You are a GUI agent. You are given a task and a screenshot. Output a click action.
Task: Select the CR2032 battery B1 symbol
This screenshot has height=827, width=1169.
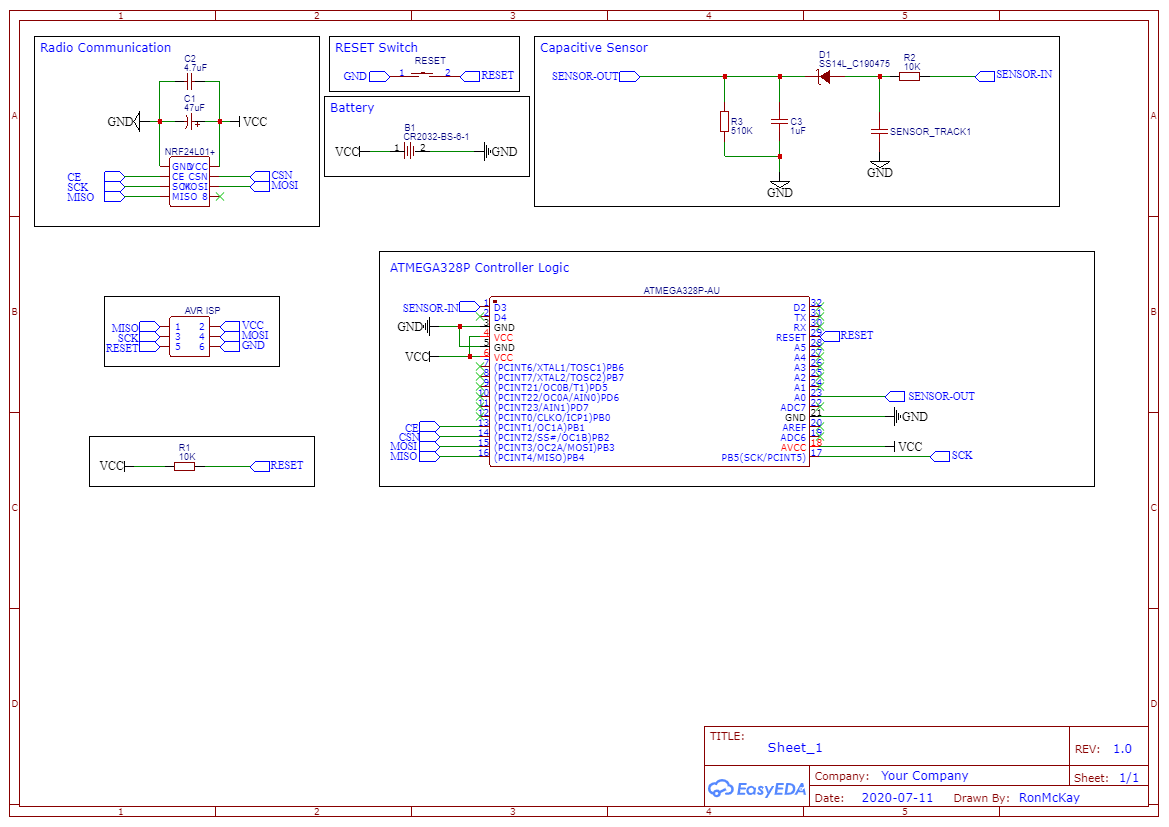point(409,151)
